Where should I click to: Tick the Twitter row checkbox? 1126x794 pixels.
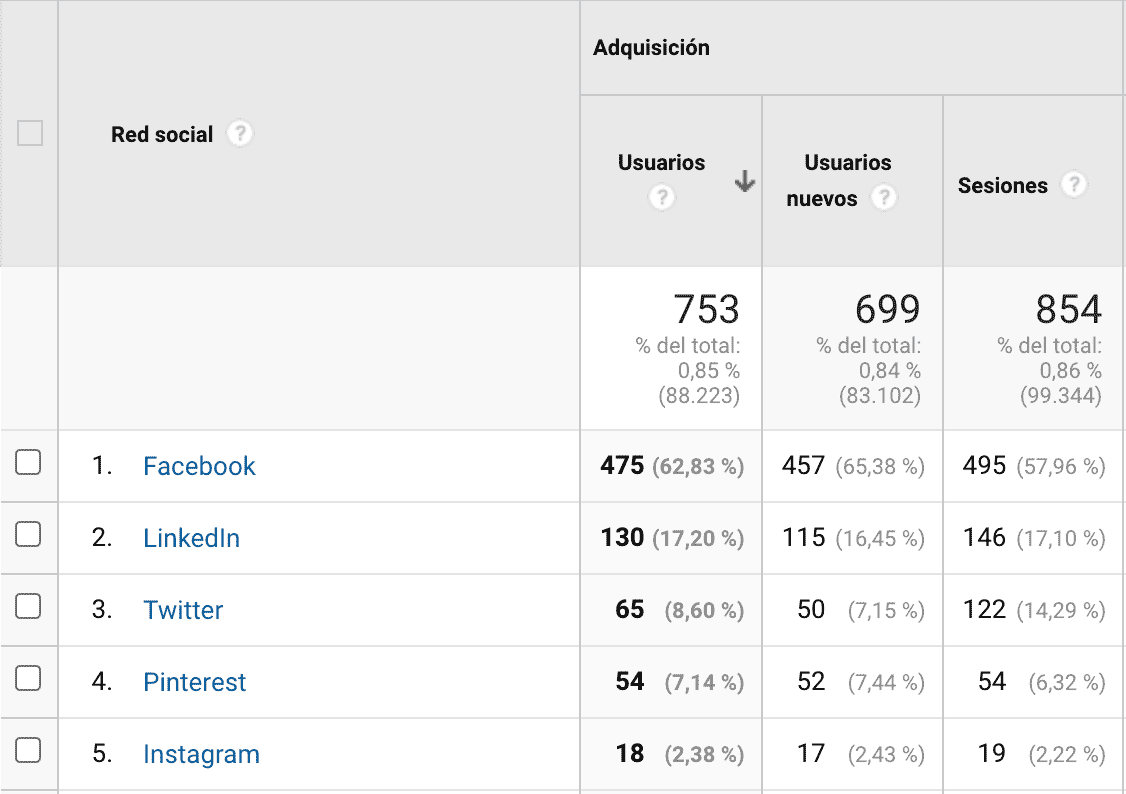pyautogui.click(x=28, y=606)
